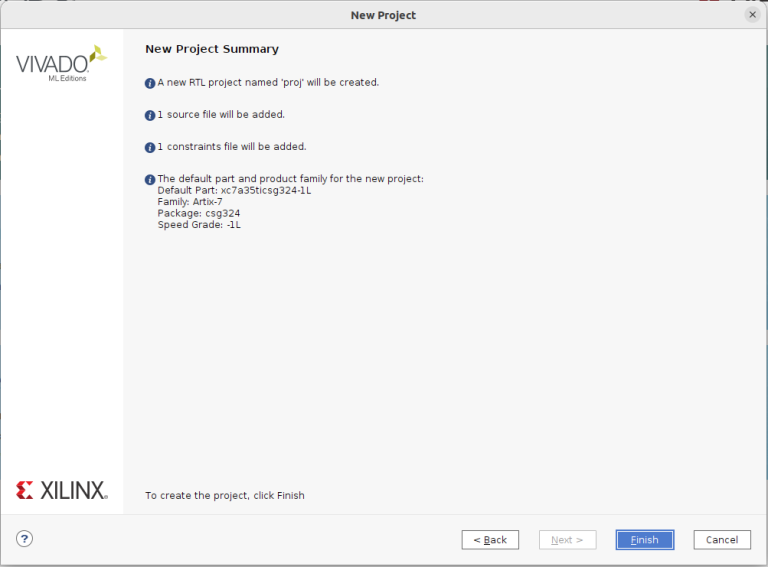768x567 pixels.
Task: Close the New Project dialog window
Action: click(752, 15)
